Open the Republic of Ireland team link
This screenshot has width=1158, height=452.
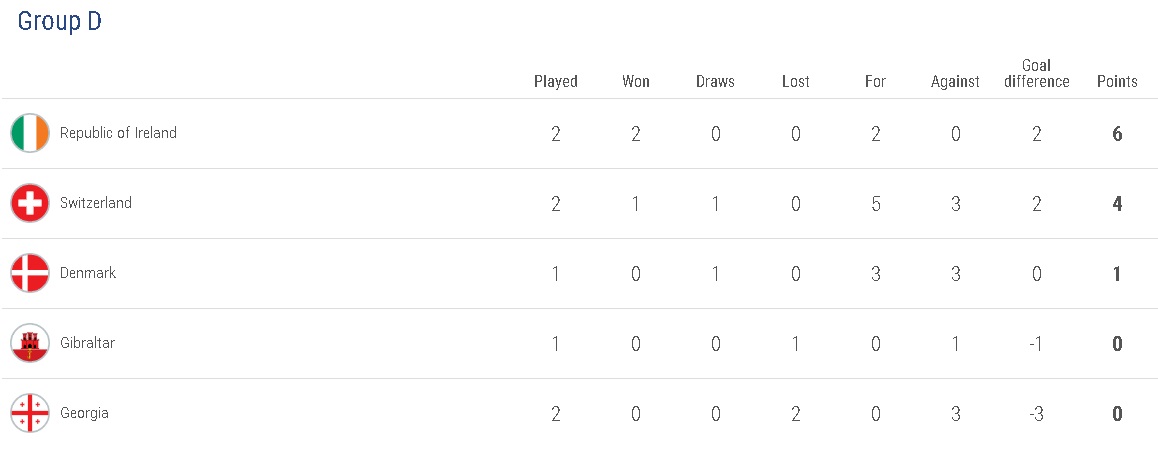click(x=118, y=133)
